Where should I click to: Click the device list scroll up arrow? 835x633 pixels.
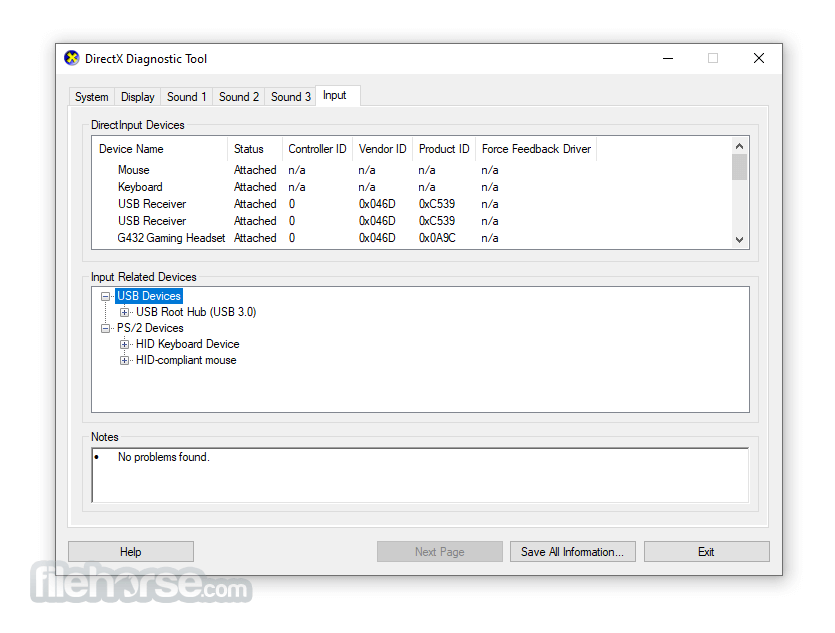739,146
